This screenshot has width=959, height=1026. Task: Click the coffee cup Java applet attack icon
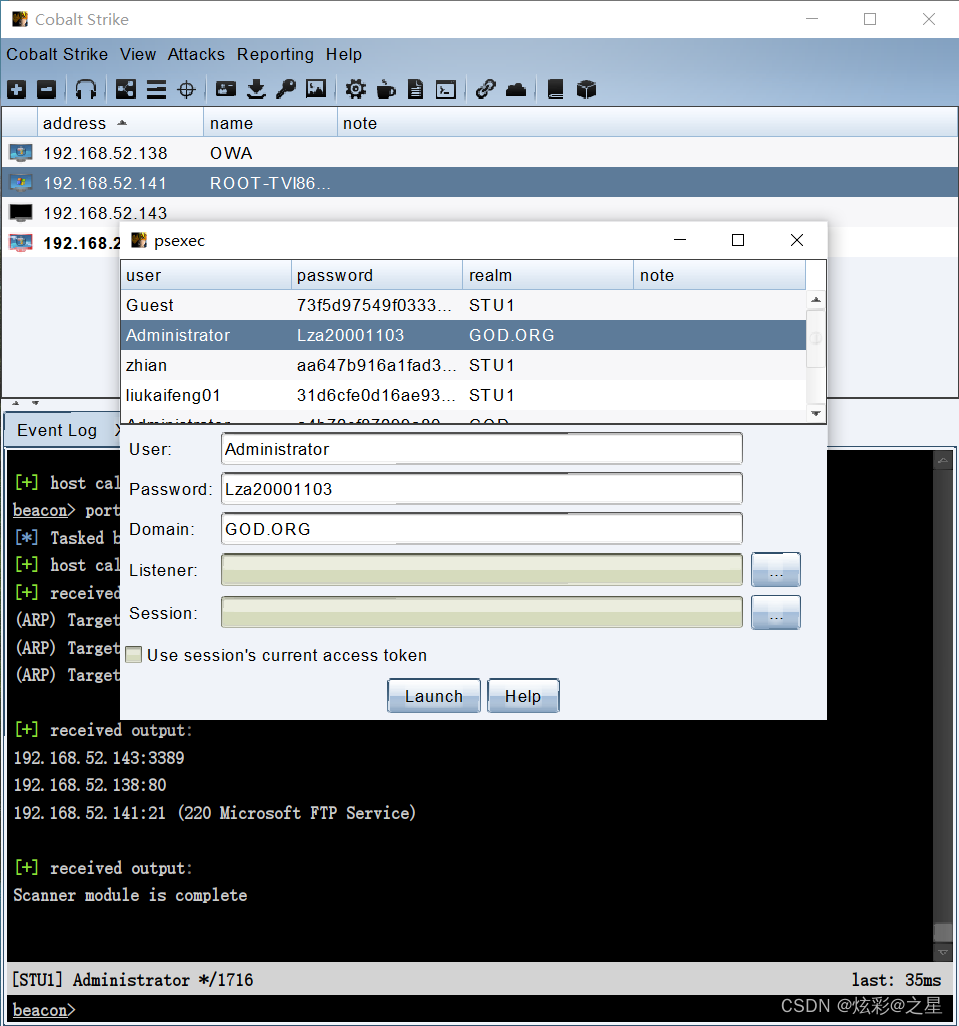click(x=386, y=89)
